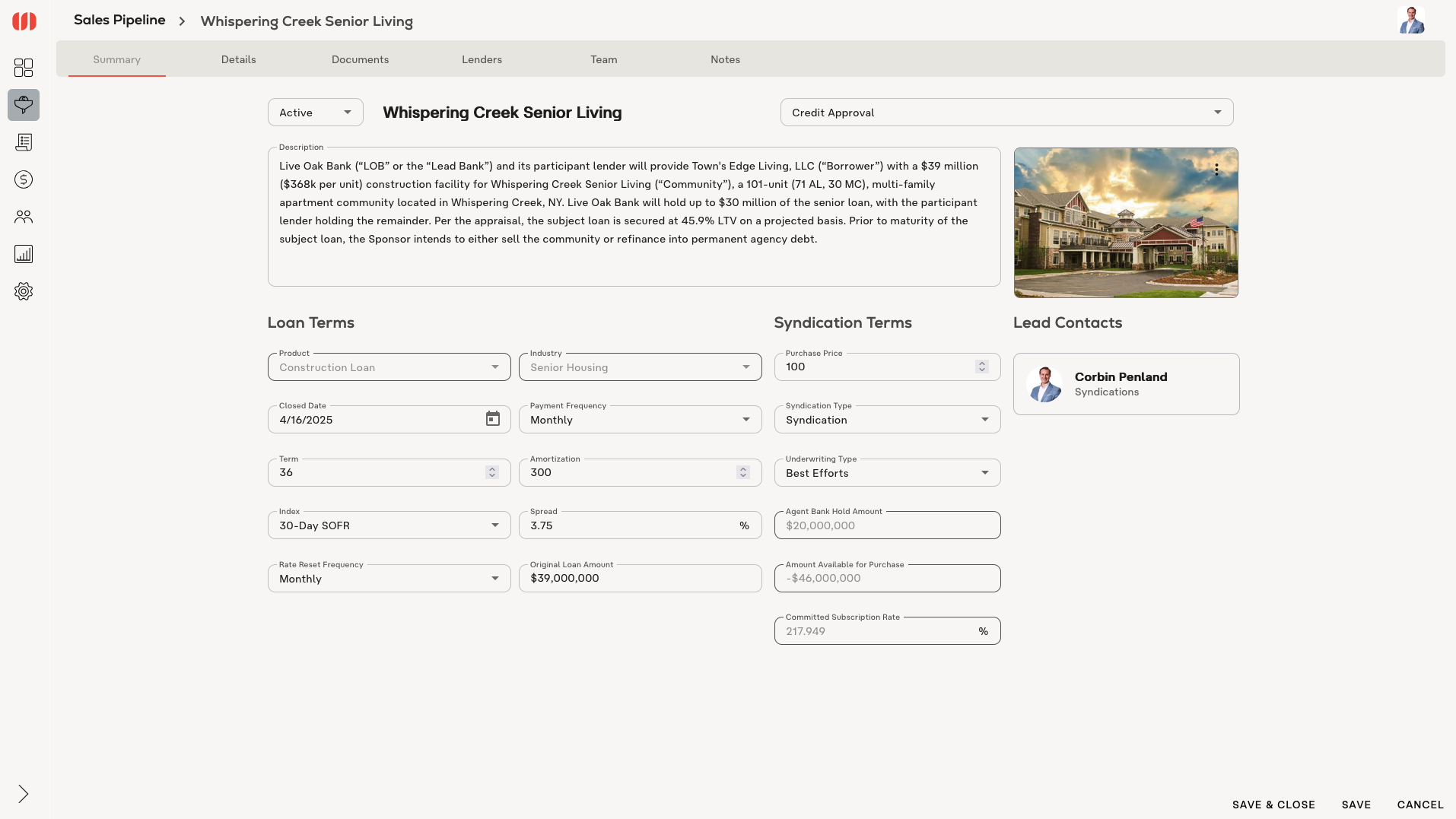Click into the Description text area
Screen dimensions: 1456x819
coord(634,217)
